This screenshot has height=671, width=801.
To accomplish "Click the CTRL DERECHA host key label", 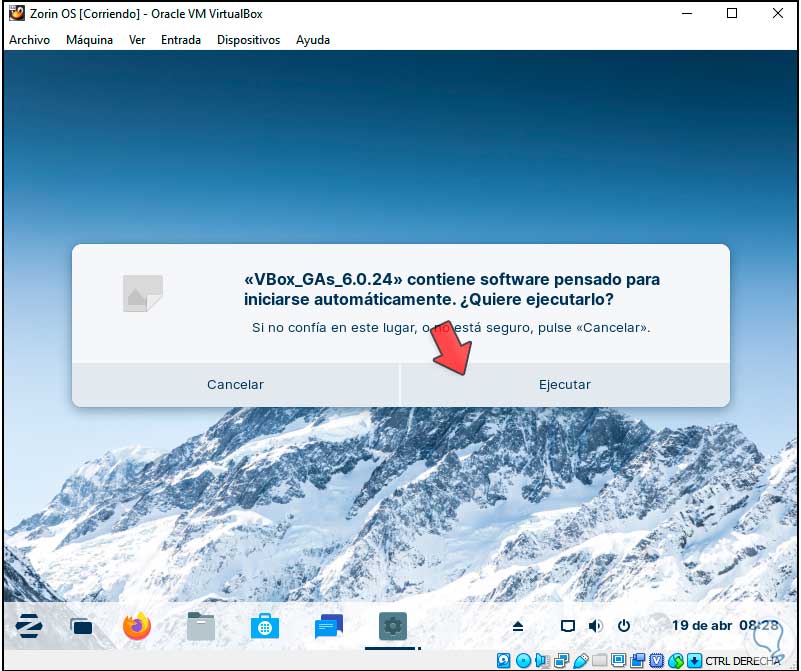I will coord(743,661).
